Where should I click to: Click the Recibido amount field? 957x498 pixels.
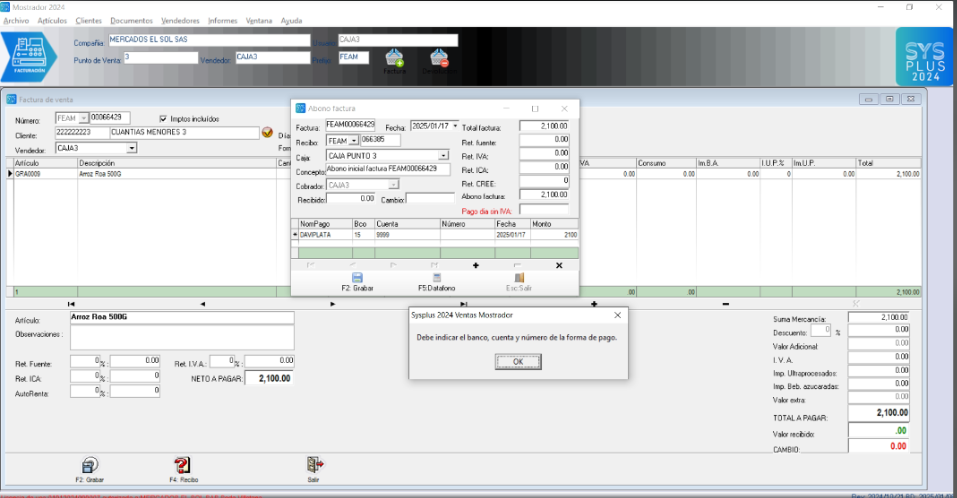[x=351, y=199]
